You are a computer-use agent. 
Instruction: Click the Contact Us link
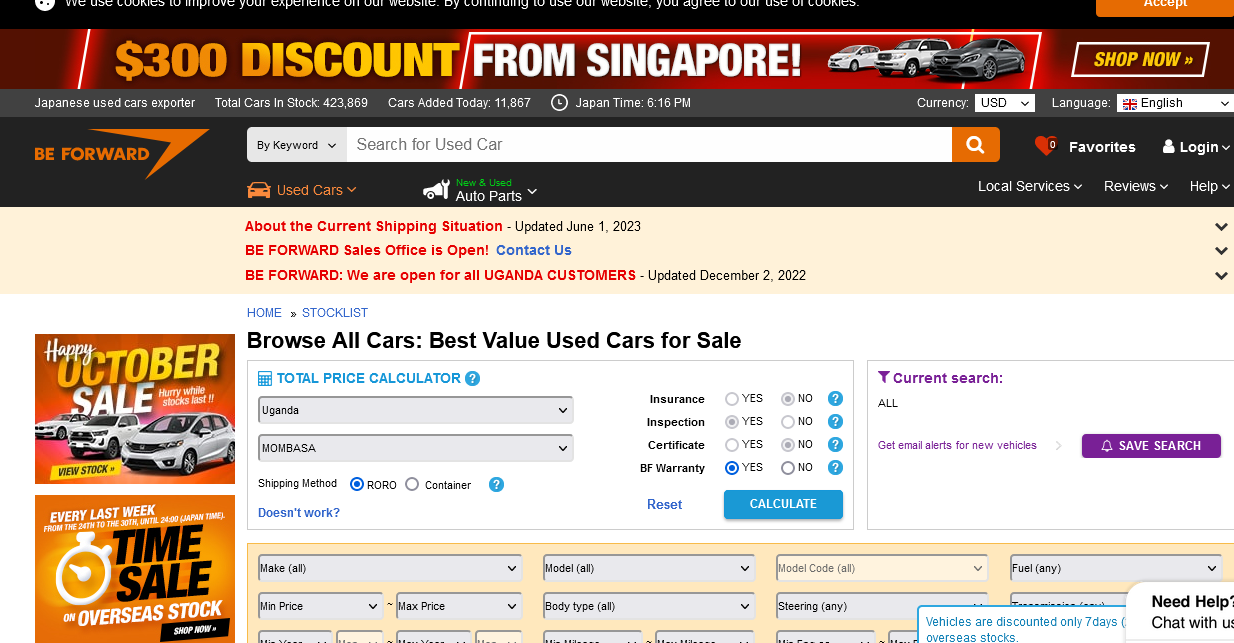533,250
